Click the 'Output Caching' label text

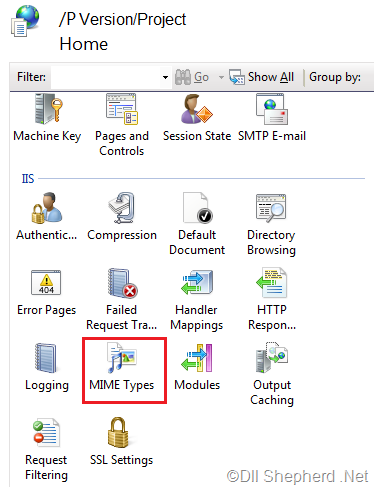point(272,392)
